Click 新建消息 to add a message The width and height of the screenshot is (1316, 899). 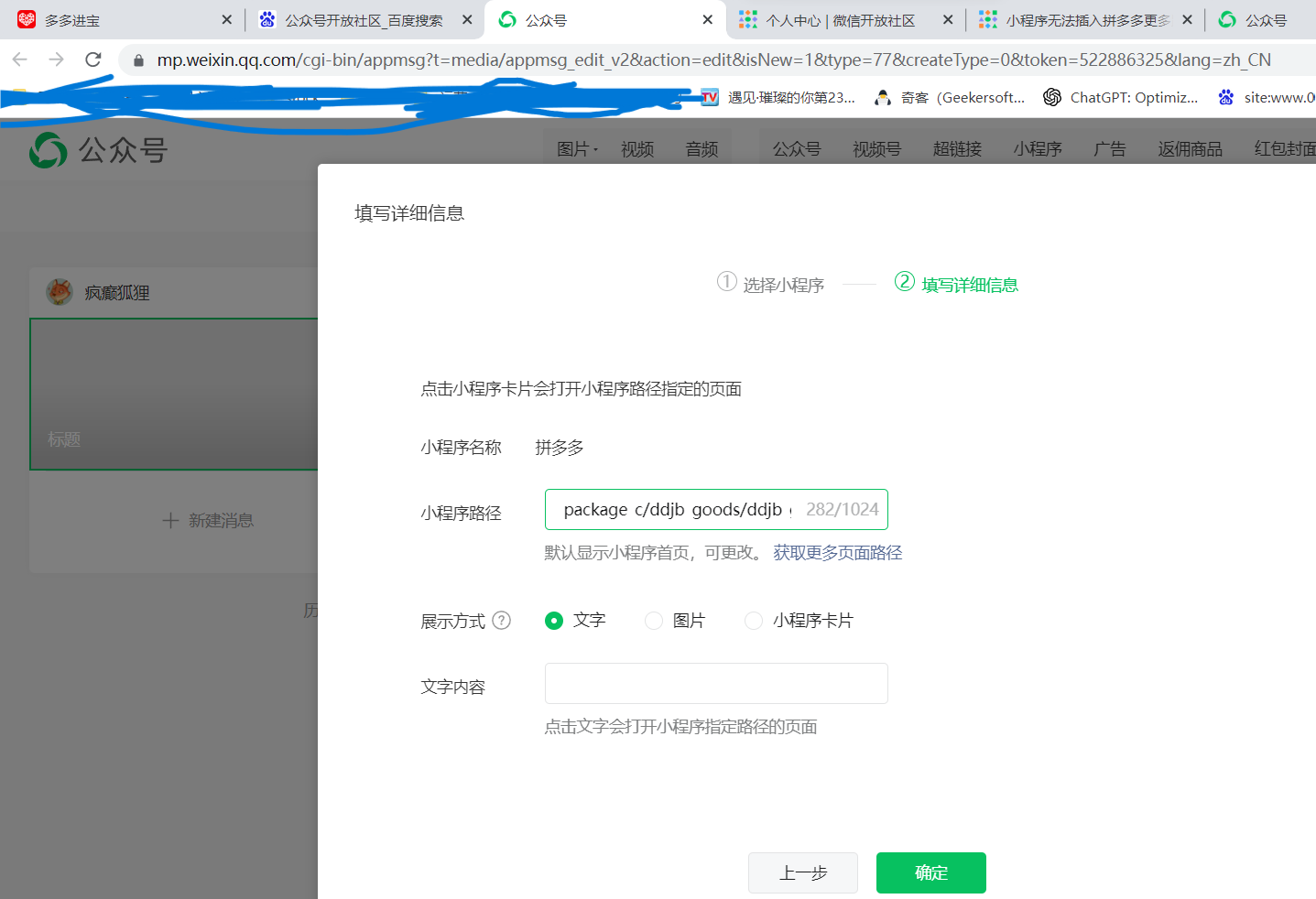pyautogui.click(x=208, y=521)
